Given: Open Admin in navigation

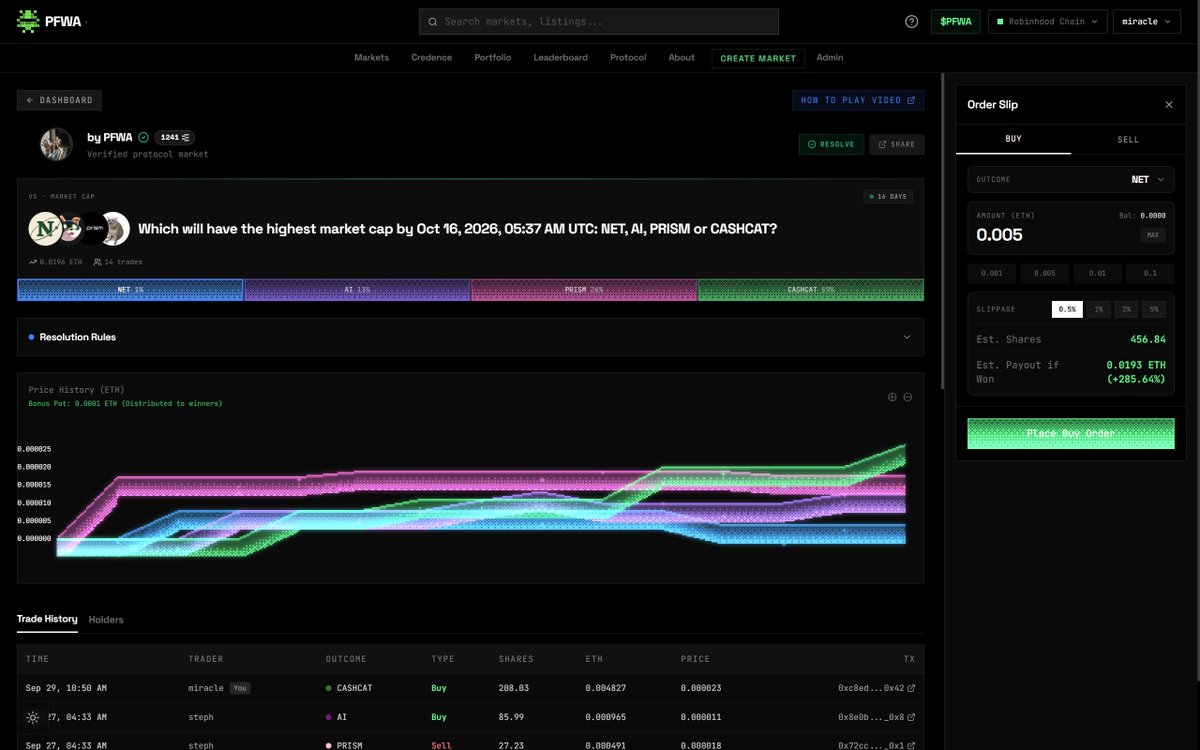Looking at the screenshot, I should [830, 58].
